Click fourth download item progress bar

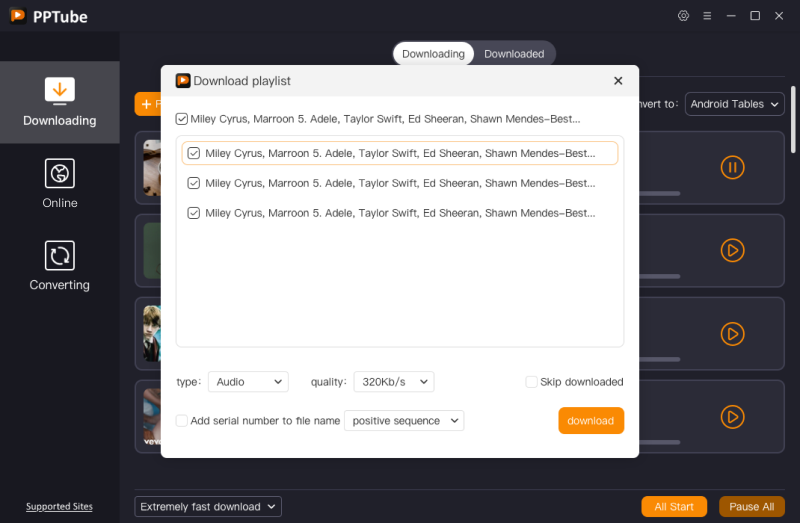(x=660, y=442)
